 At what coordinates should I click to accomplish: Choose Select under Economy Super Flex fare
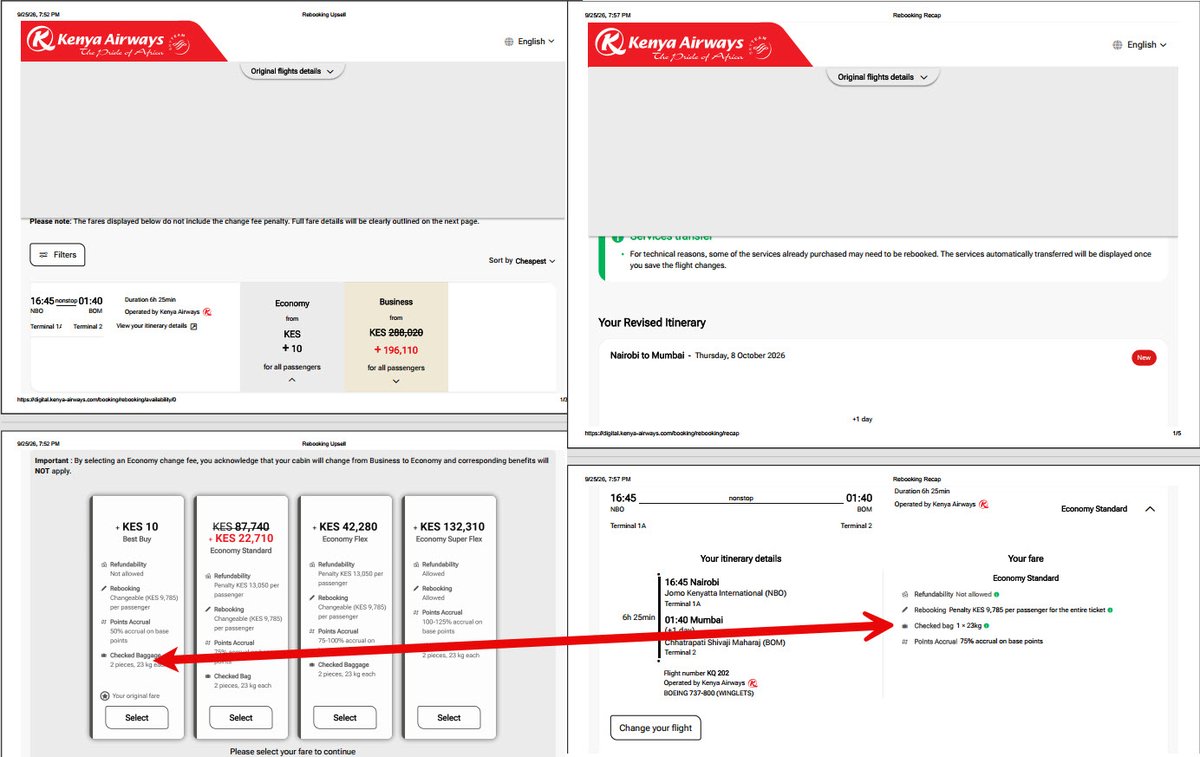click(x=449, y=718)
